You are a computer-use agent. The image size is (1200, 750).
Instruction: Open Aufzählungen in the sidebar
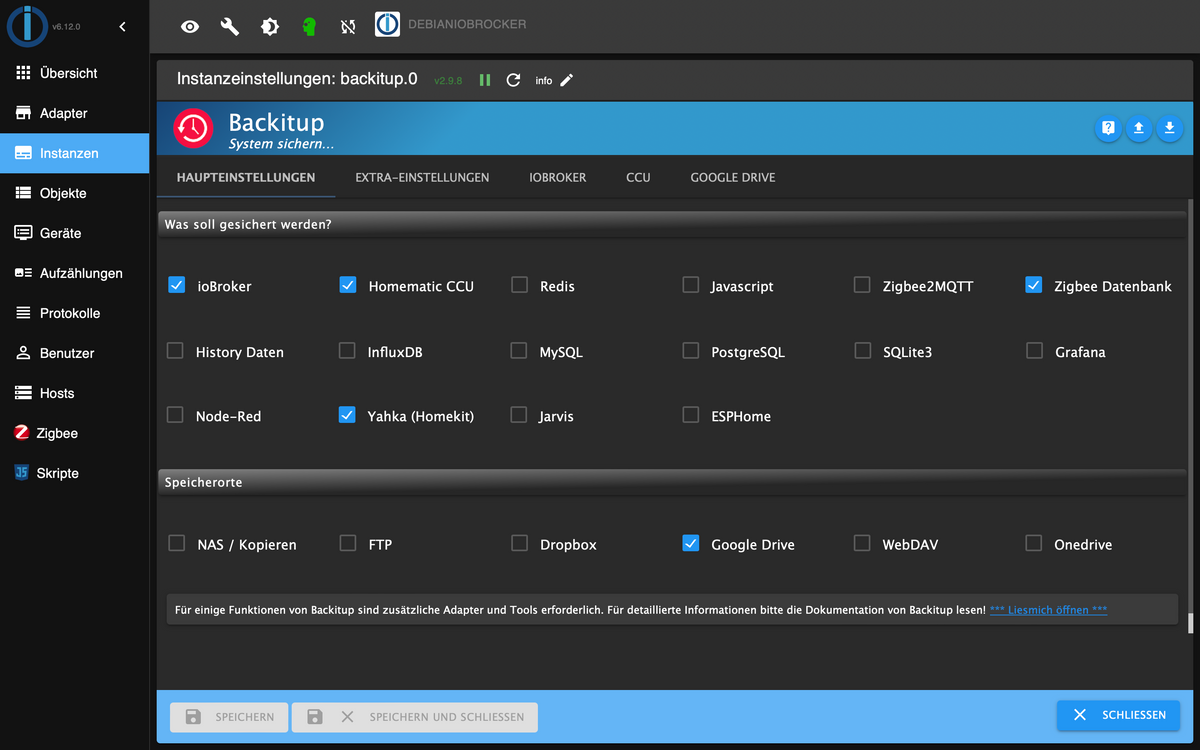pos(74,273)
